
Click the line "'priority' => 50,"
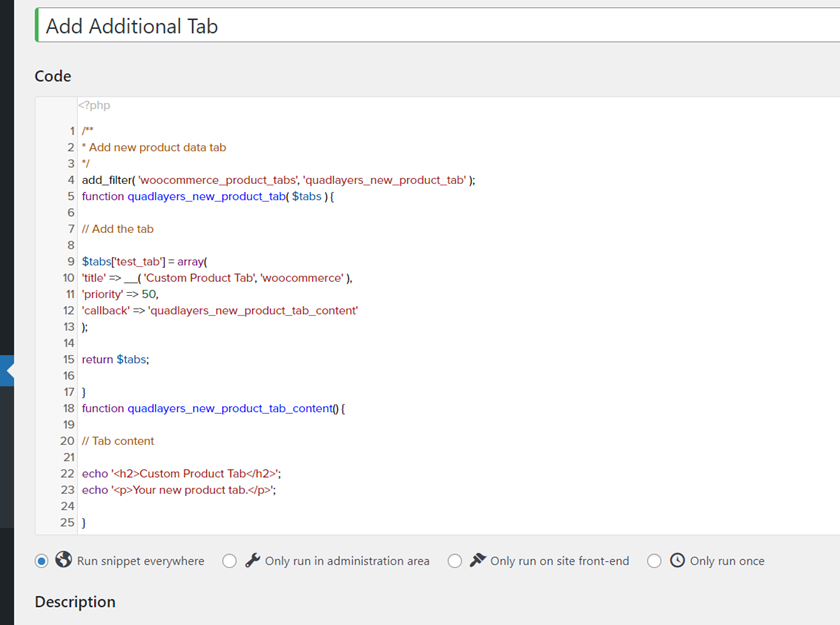(120, 294)
